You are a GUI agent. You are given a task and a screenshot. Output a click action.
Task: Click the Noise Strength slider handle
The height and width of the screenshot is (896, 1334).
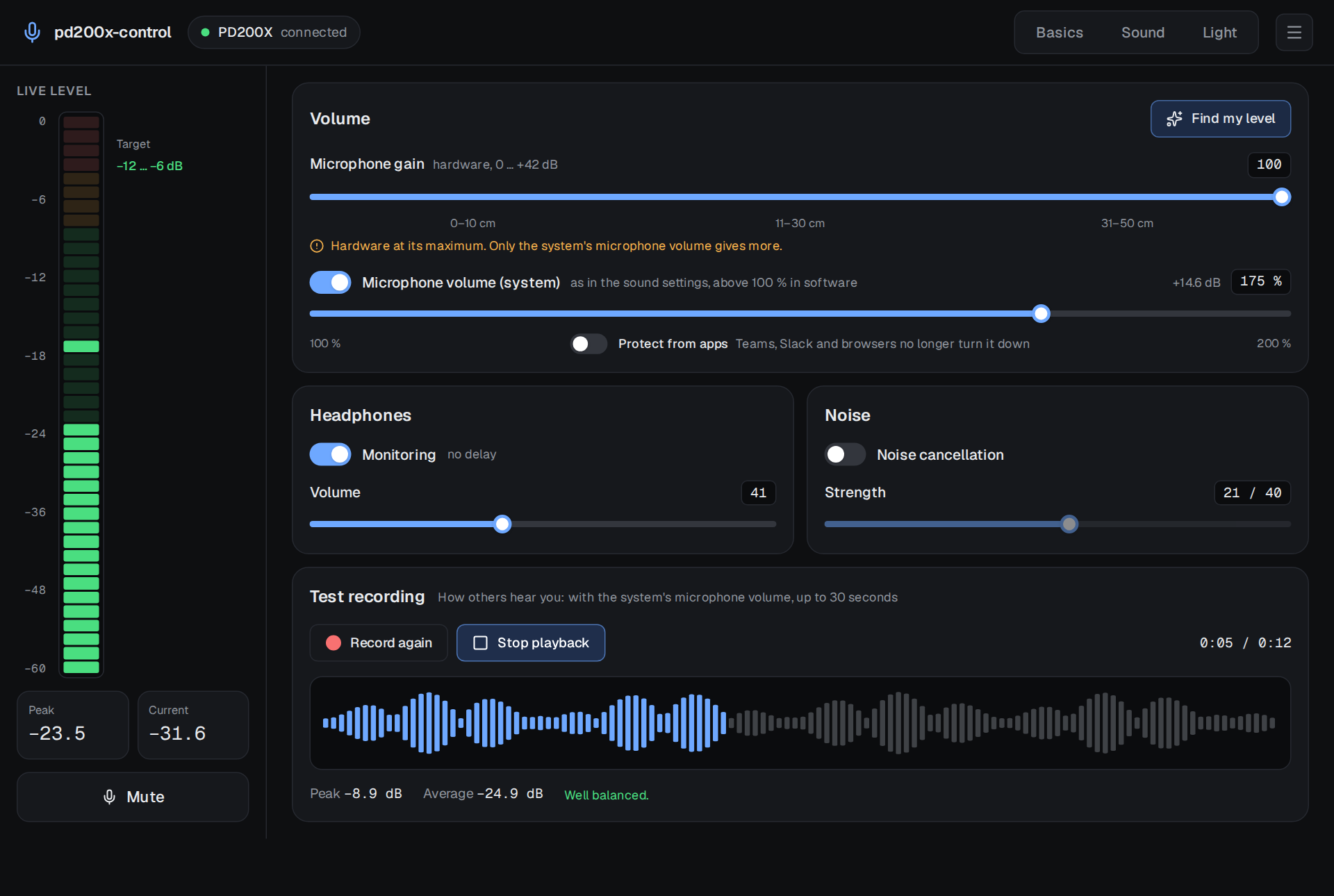1069,524
